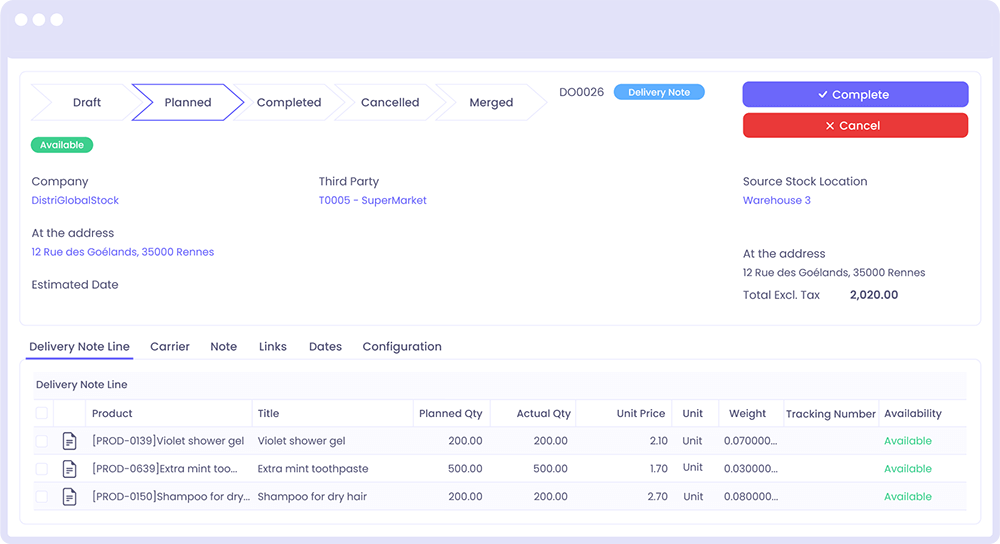Click Available status in Violet shower gel row
1000x544 pixels.
tap(908, 441)
